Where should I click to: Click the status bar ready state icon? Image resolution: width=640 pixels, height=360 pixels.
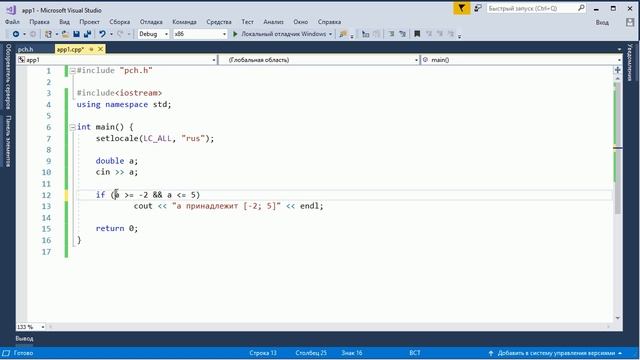(x=6, y=353)
